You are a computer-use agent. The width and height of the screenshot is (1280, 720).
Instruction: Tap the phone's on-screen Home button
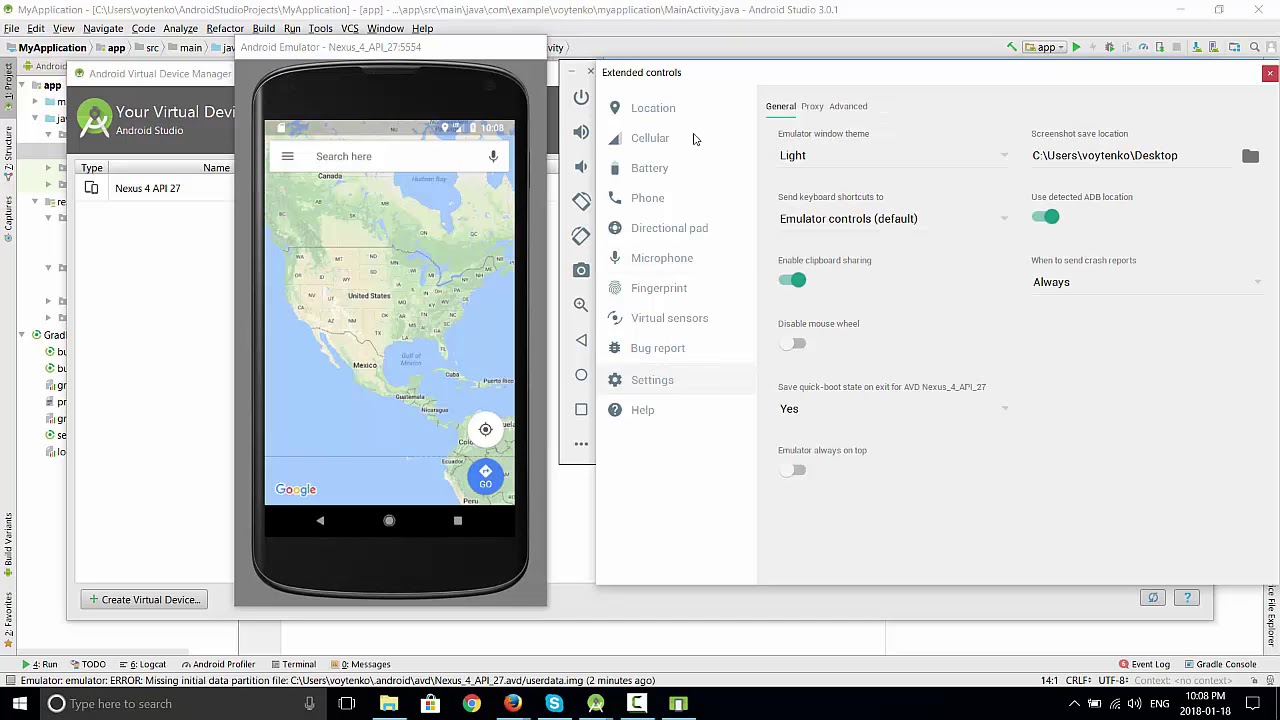tap(389, 520)
